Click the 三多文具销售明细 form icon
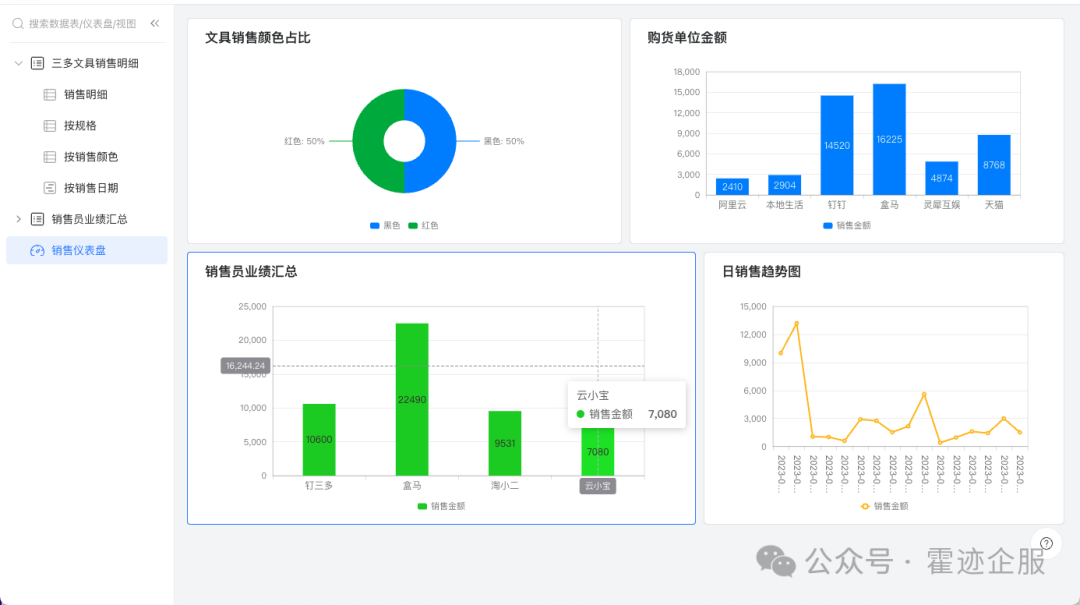The height and width of the screenshot is (605, 1080). [x=38, y=63]
